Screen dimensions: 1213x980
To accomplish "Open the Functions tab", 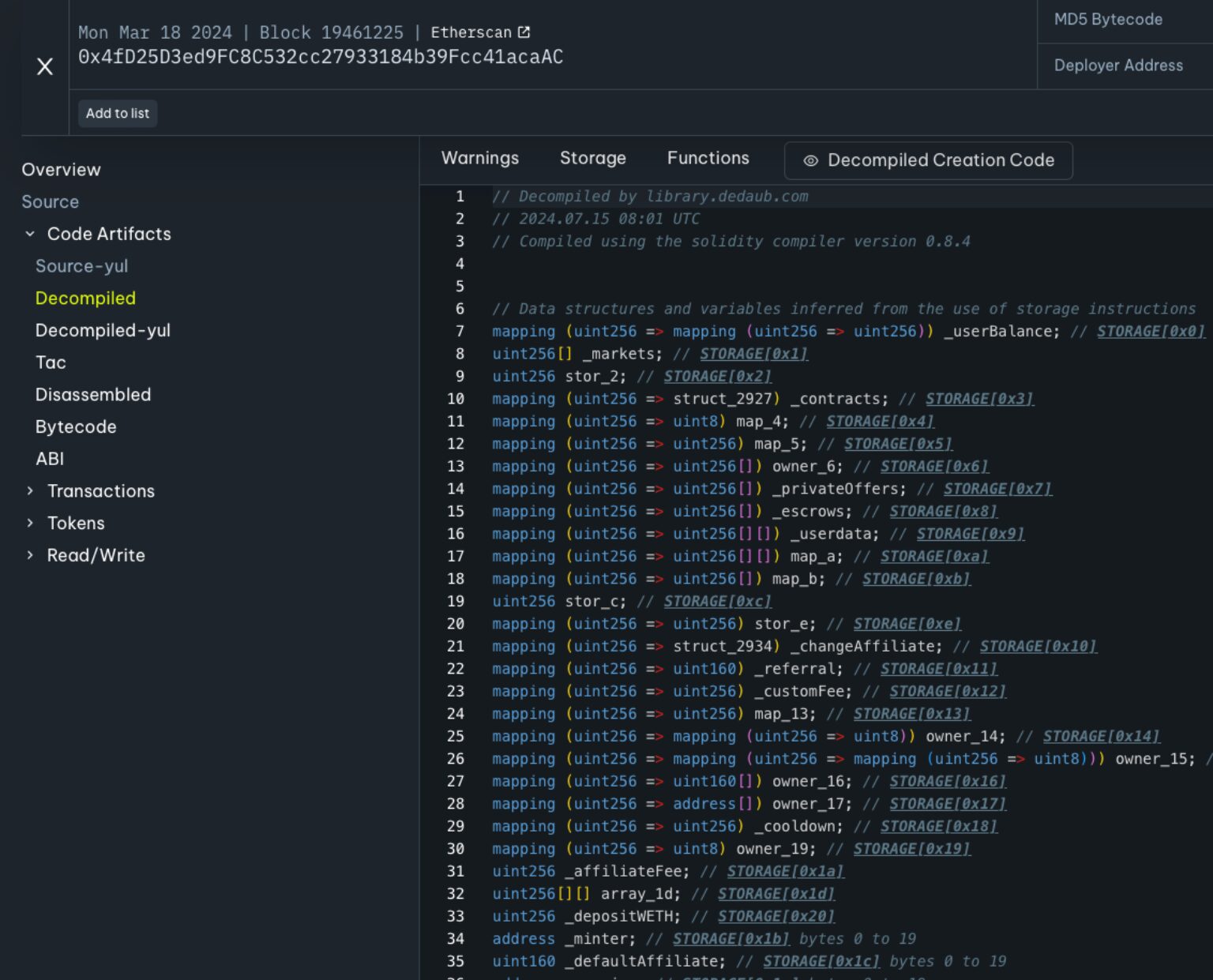I will point(708,158).
